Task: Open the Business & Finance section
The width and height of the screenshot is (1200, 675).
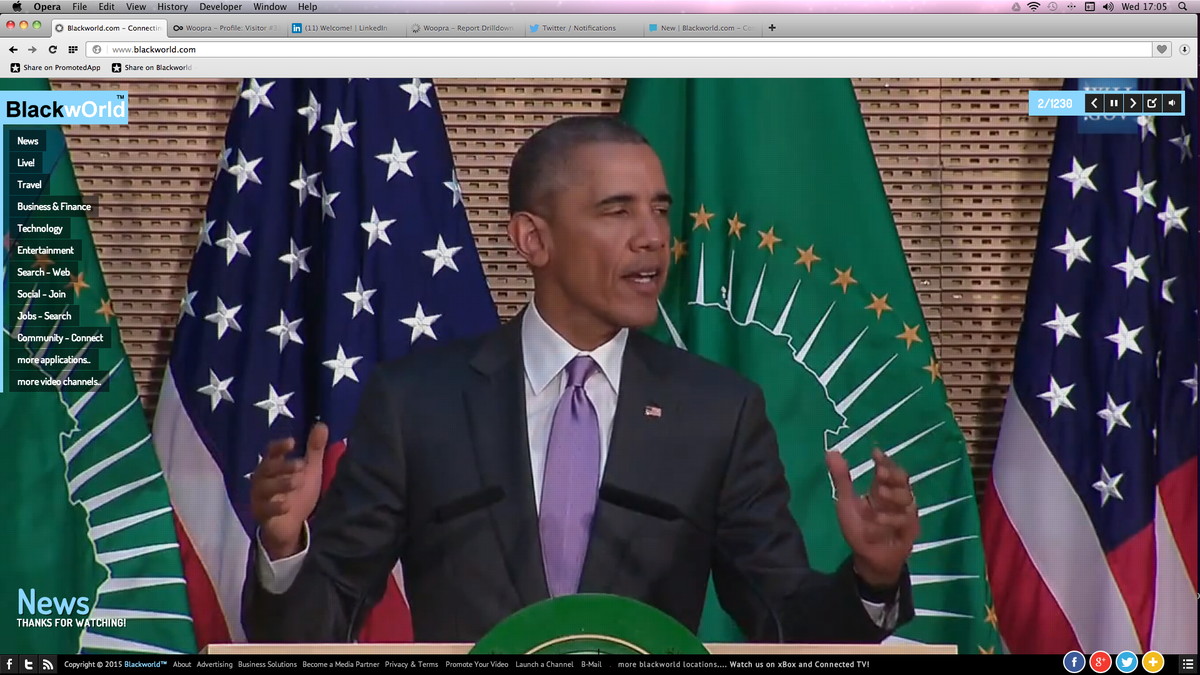Action: pyautogui.click(x=52, y=206)
